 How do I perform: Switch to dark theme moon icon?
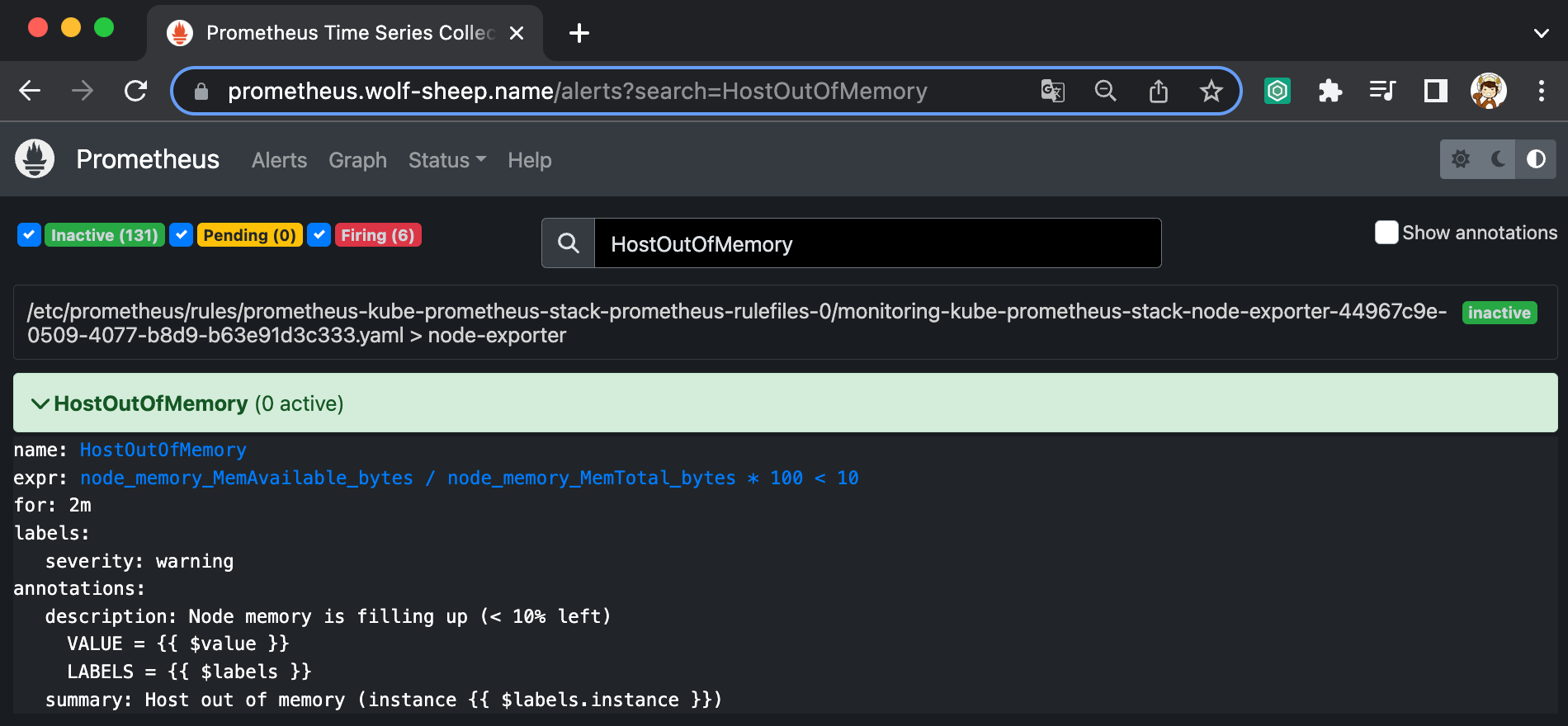click(x=1499, y=159)
